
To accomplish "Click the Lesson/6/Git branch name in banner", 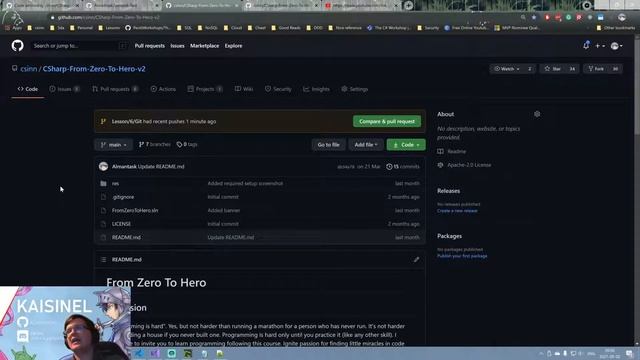I will pos(127,122).
